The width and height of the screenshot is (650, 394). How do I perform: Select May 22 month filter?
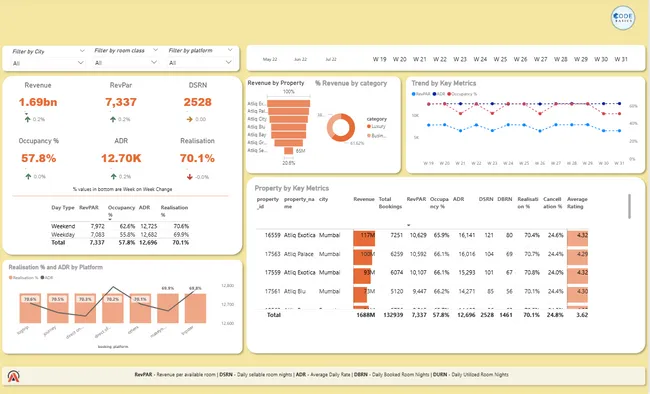[270, 59]
